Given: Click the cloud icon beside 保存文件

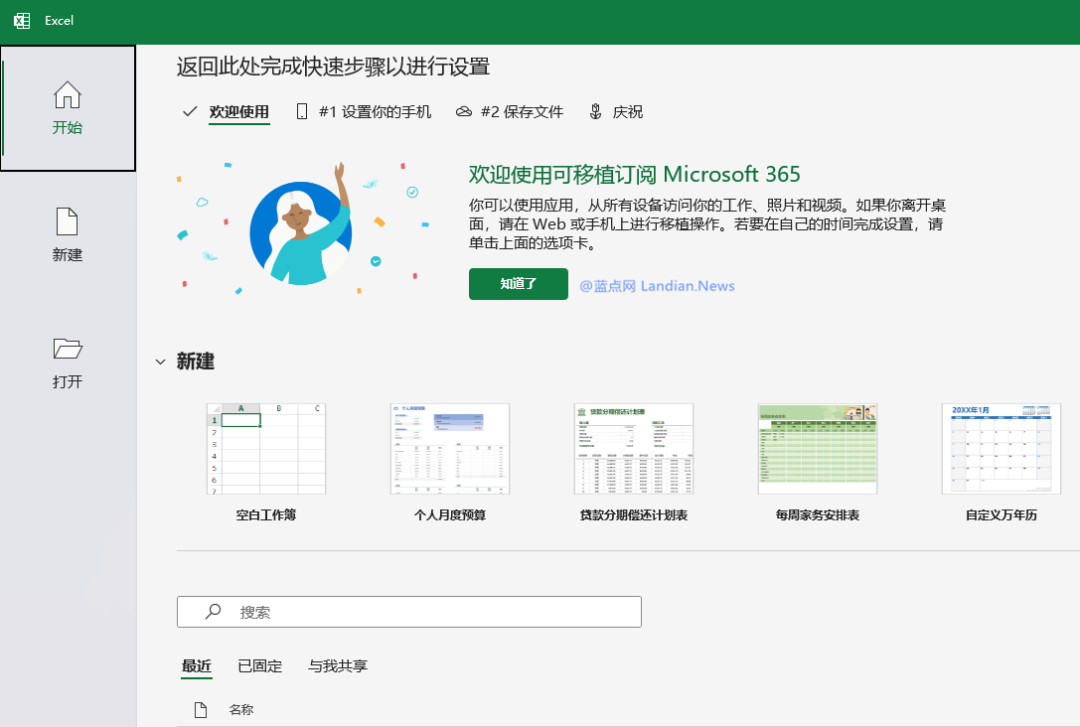Looking at the screenshot, I should (464, 112).
